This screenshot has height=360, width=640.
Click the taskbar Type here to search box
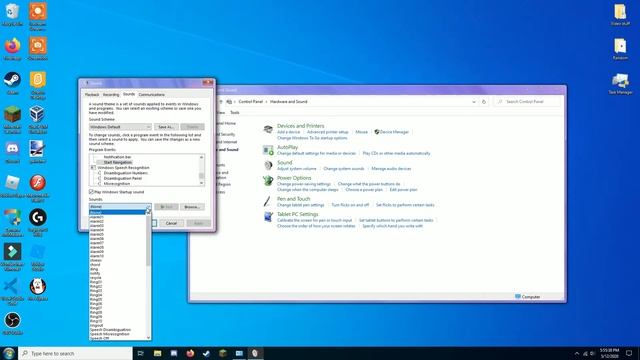[x=76, y=353]
